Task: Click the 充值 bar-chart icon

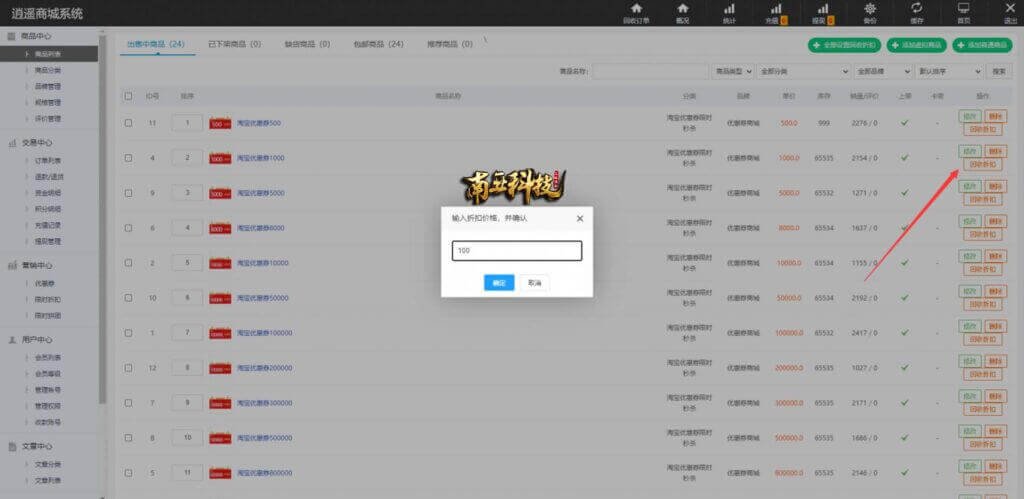Action: tap(775, 9)
